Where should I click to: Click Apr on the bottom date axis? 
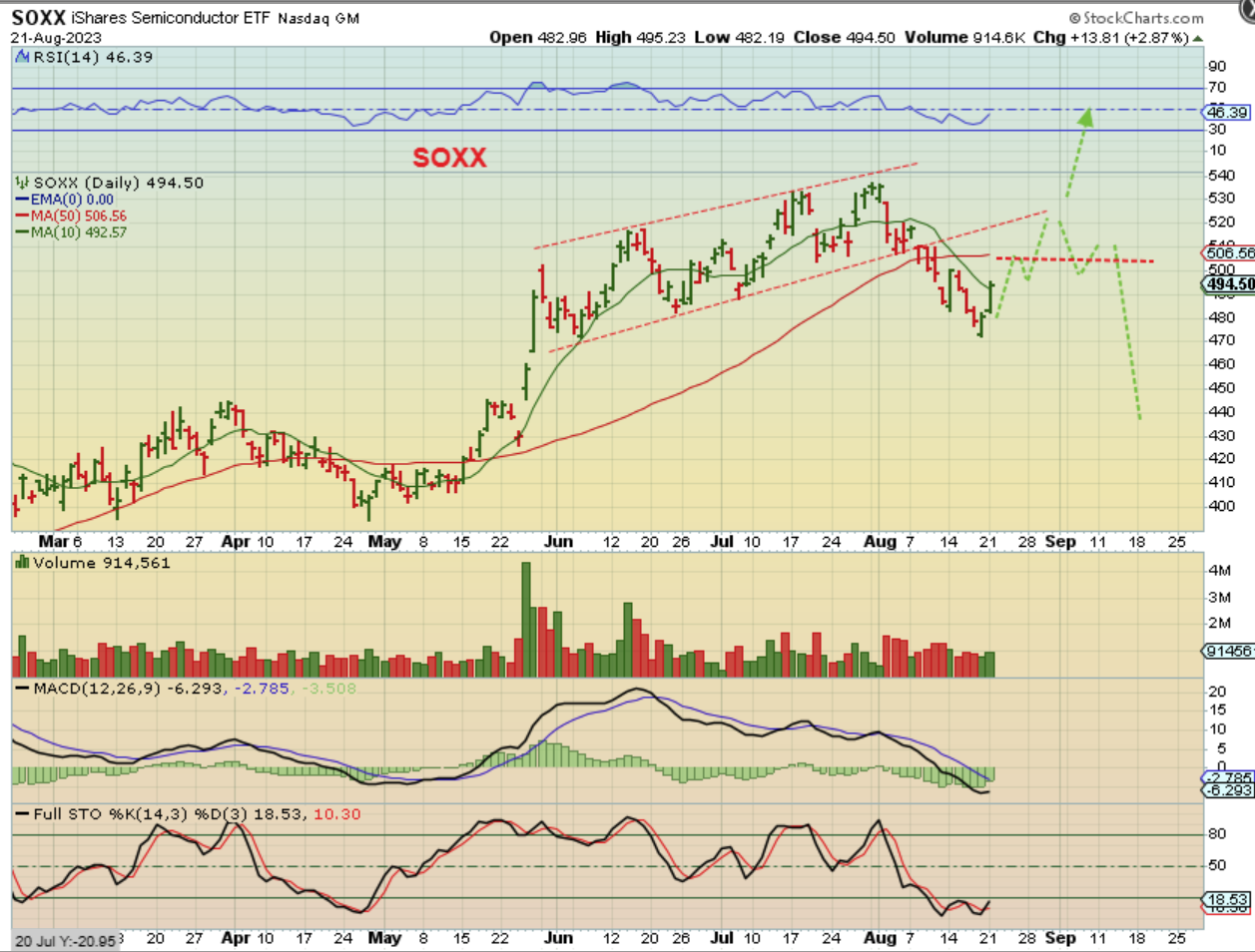(236, 938)
